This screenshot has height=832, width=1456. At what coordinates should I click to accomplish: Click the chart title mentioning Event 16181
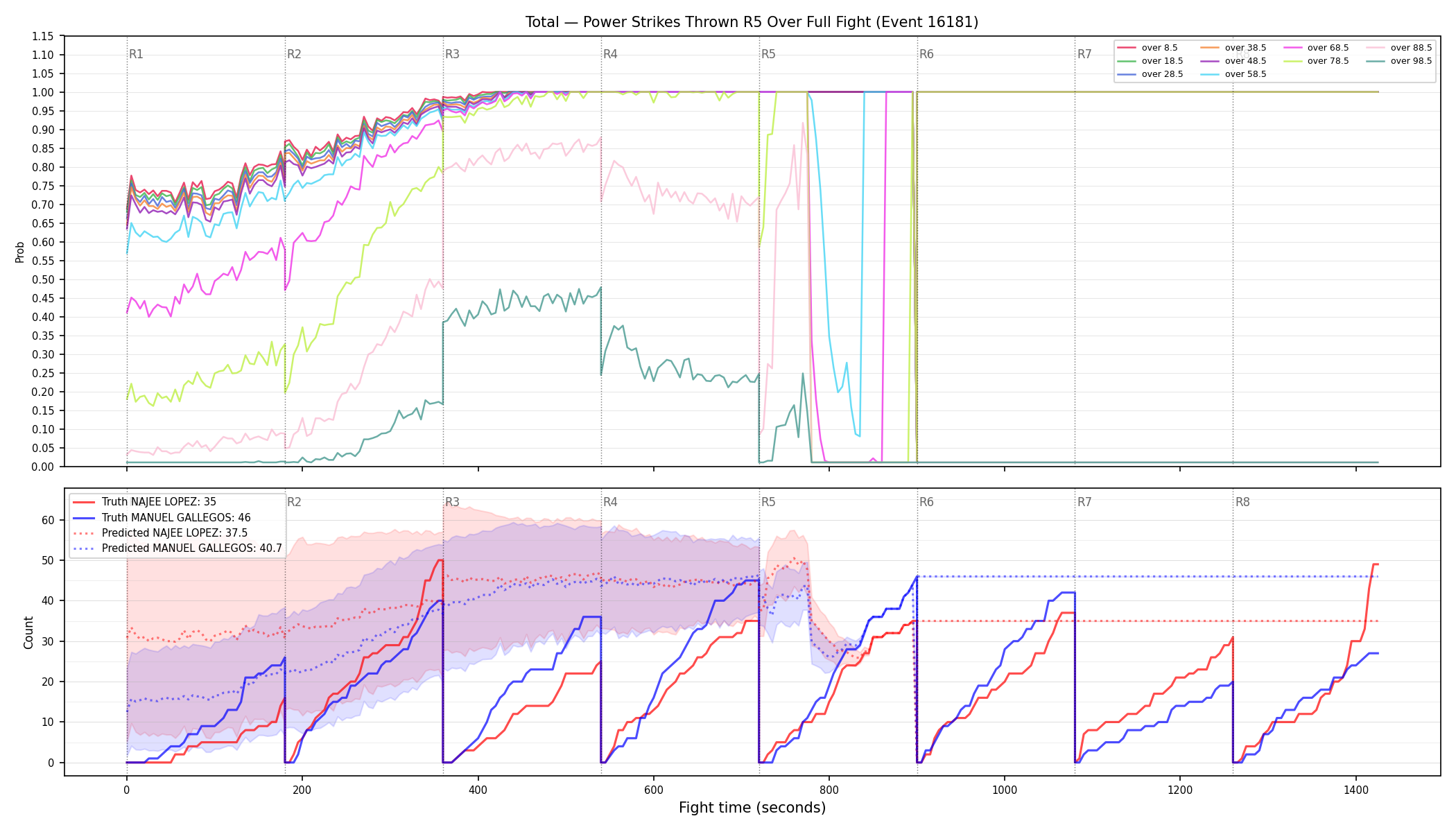[752, 22]
